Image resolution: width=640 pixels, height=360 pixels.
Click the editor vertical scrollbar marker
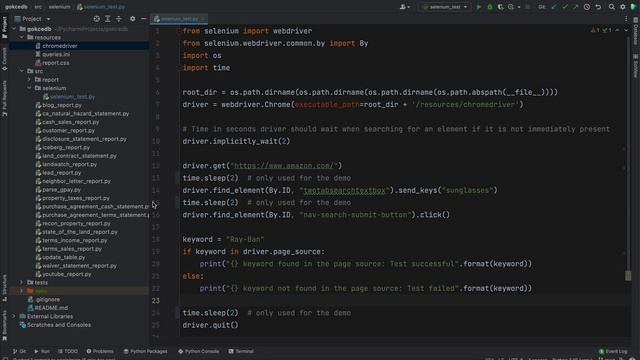(628, 276)
